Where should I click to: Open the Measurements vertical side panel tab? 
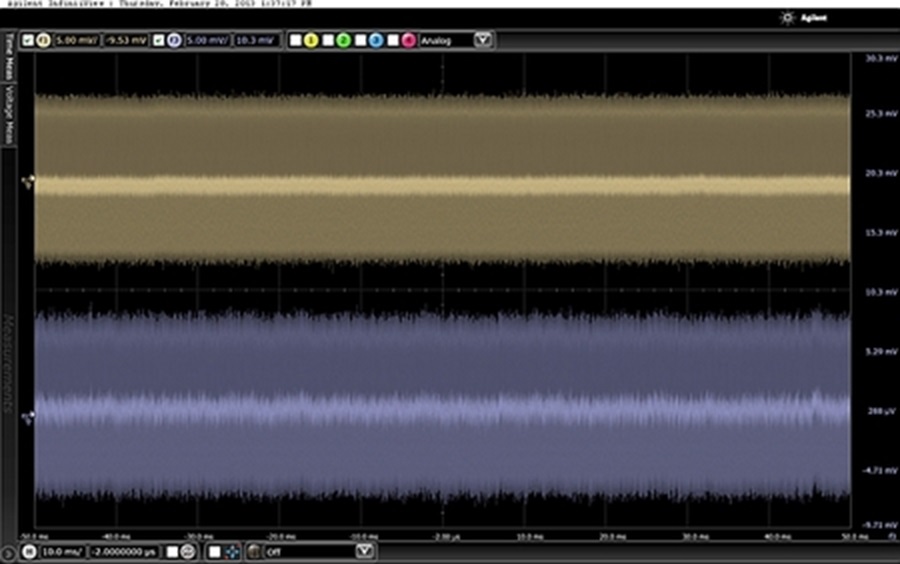pyautogui.click(x=8, y=363)
